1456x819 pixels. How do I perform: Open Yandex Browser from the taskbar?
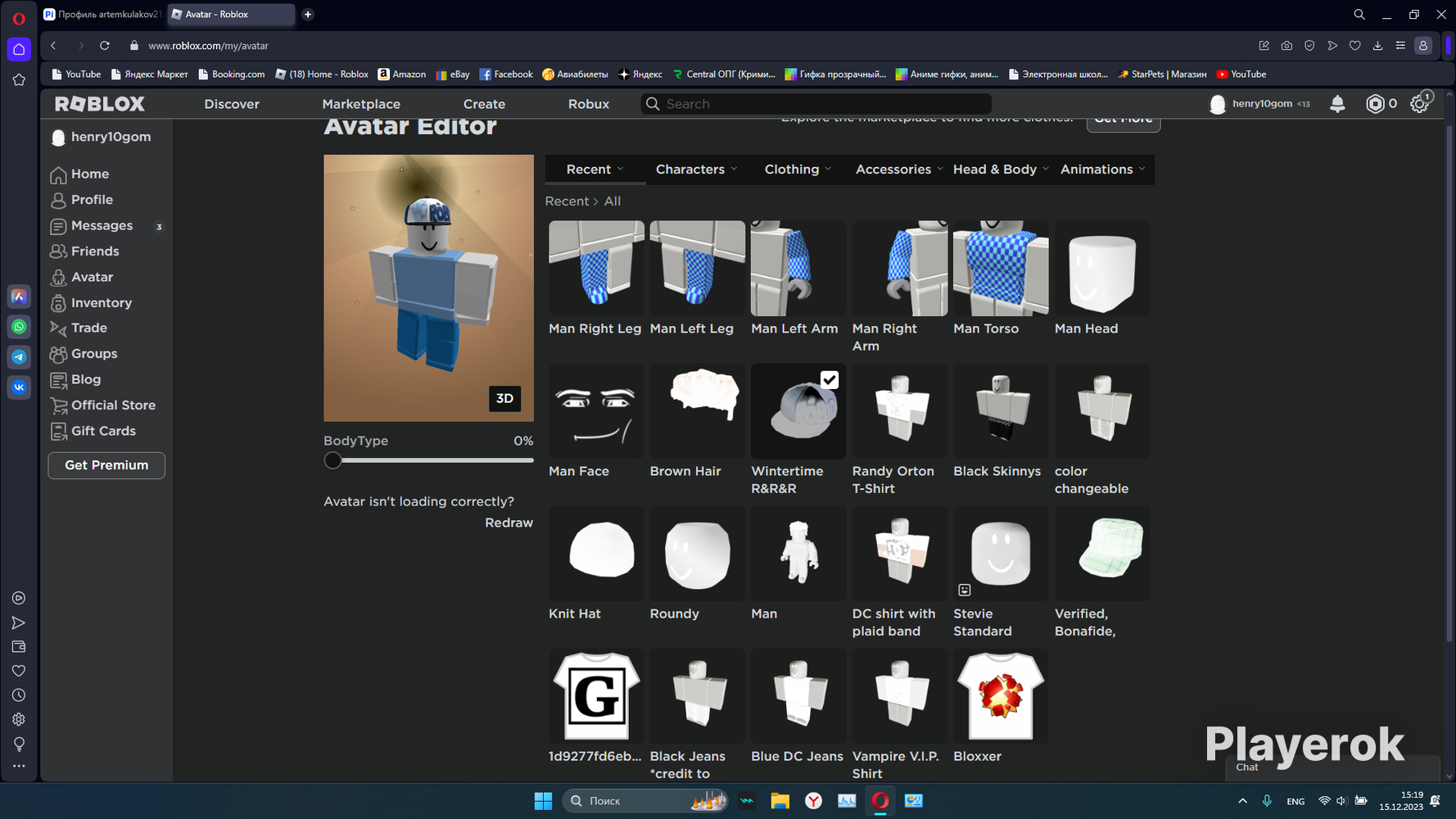point(813,801)
